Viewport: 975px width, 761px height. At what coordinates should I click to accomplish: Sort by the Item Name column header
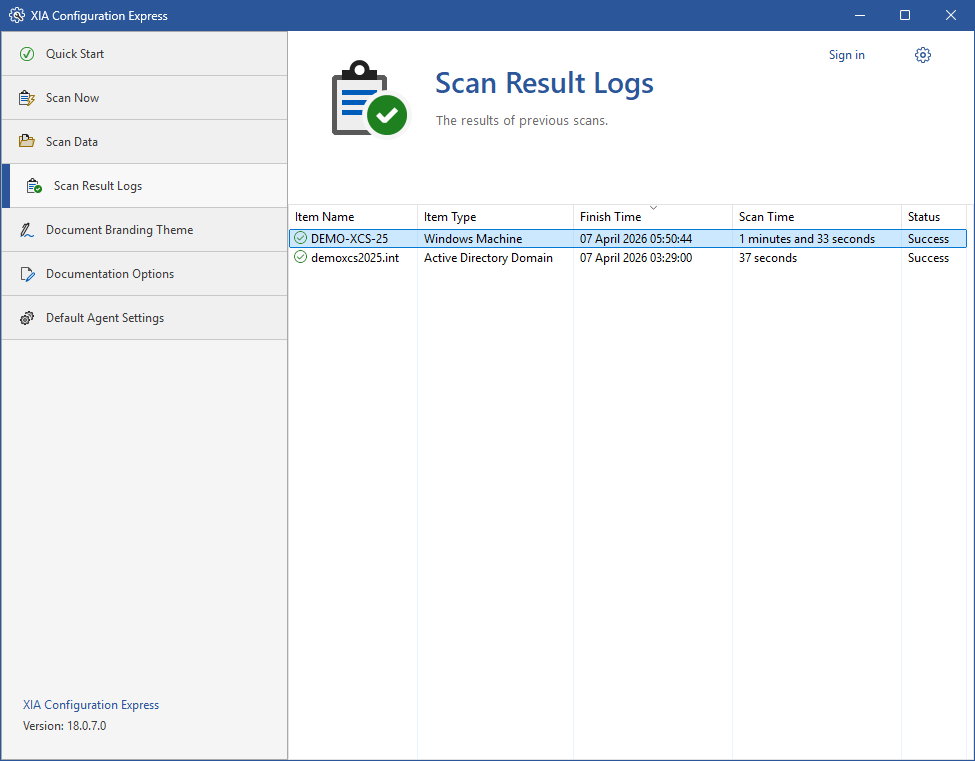(324, 217)
